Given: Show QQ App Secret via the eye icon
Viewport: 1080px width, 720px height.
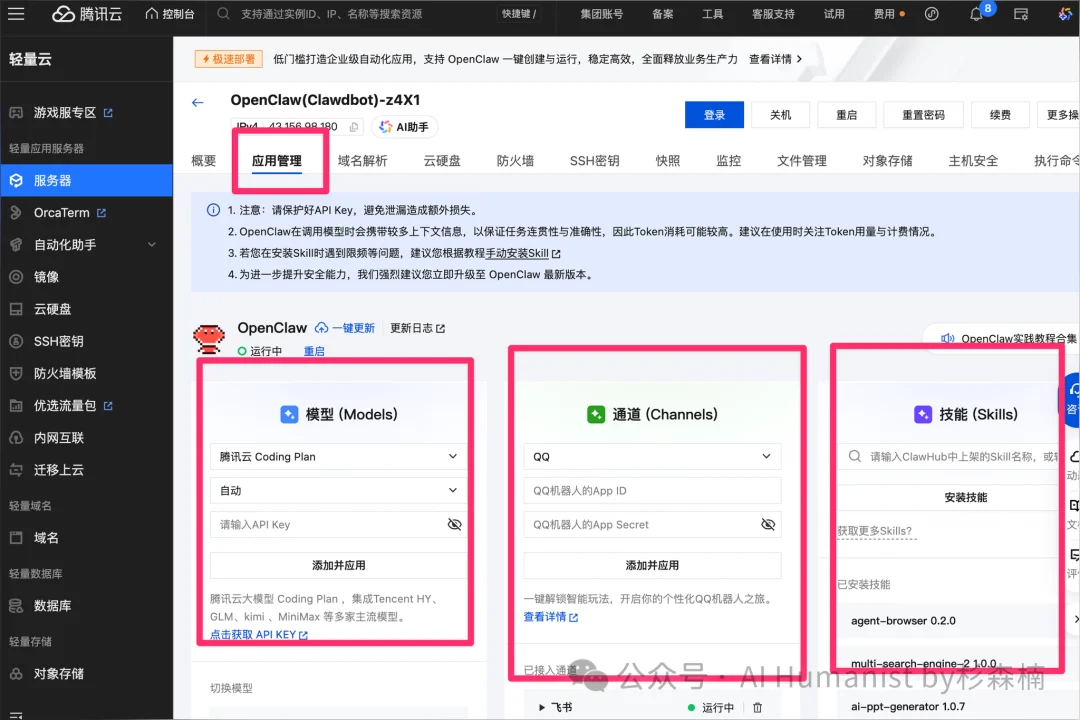Looking at the screenshot, I should tap(768, 524).
